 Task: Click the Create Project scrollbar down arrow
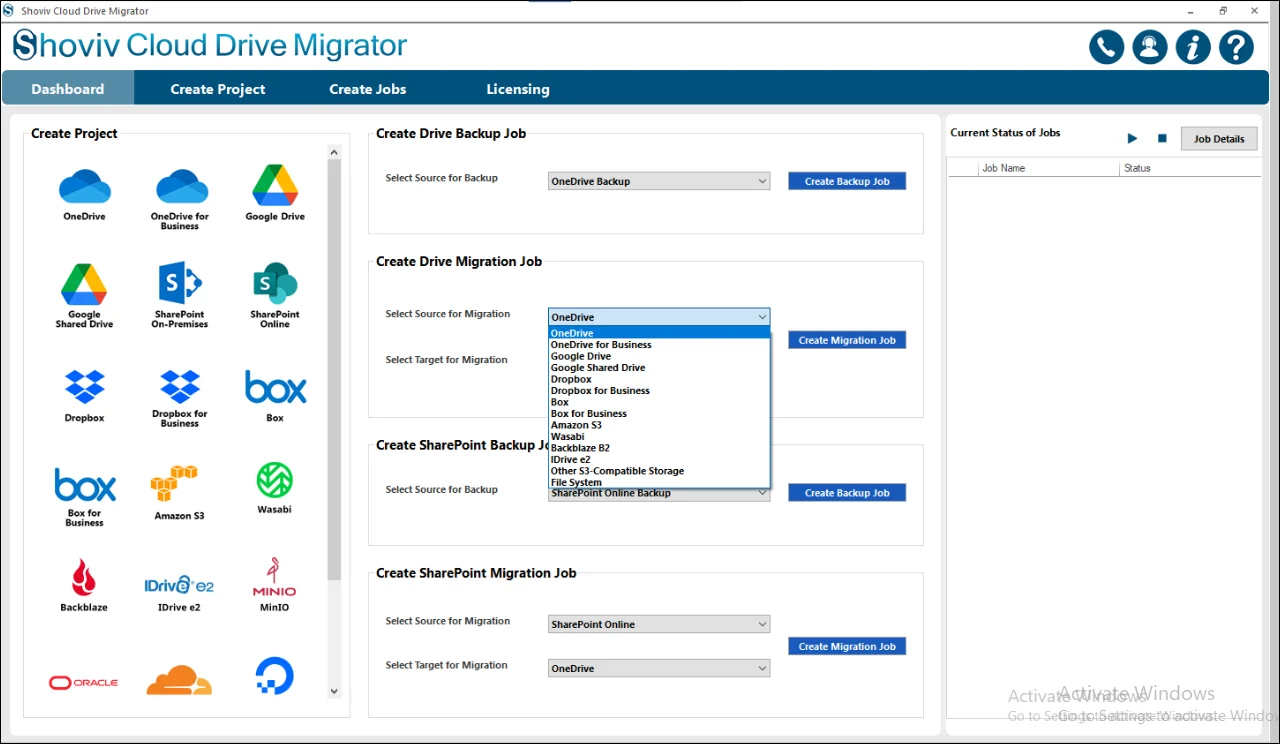pos(334,692)
